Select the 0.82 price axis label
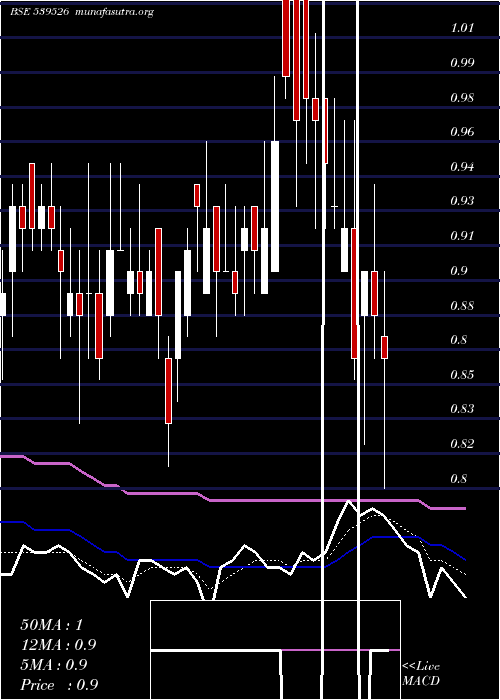Viewport: 500px width, 700px height. pyautogui.click(x=462, y=444)
